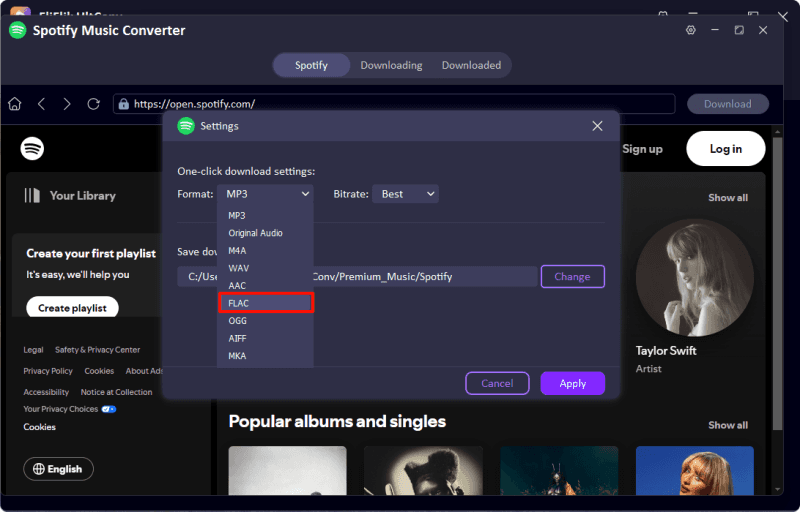Click the globe icon on English button

click(39, 468)
